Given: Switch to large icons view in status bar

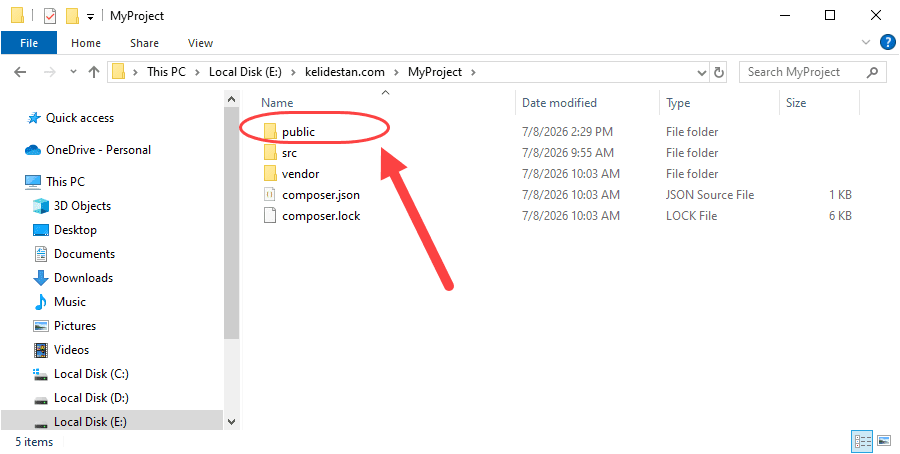Looking at the screenshot, I should point(884,441).
